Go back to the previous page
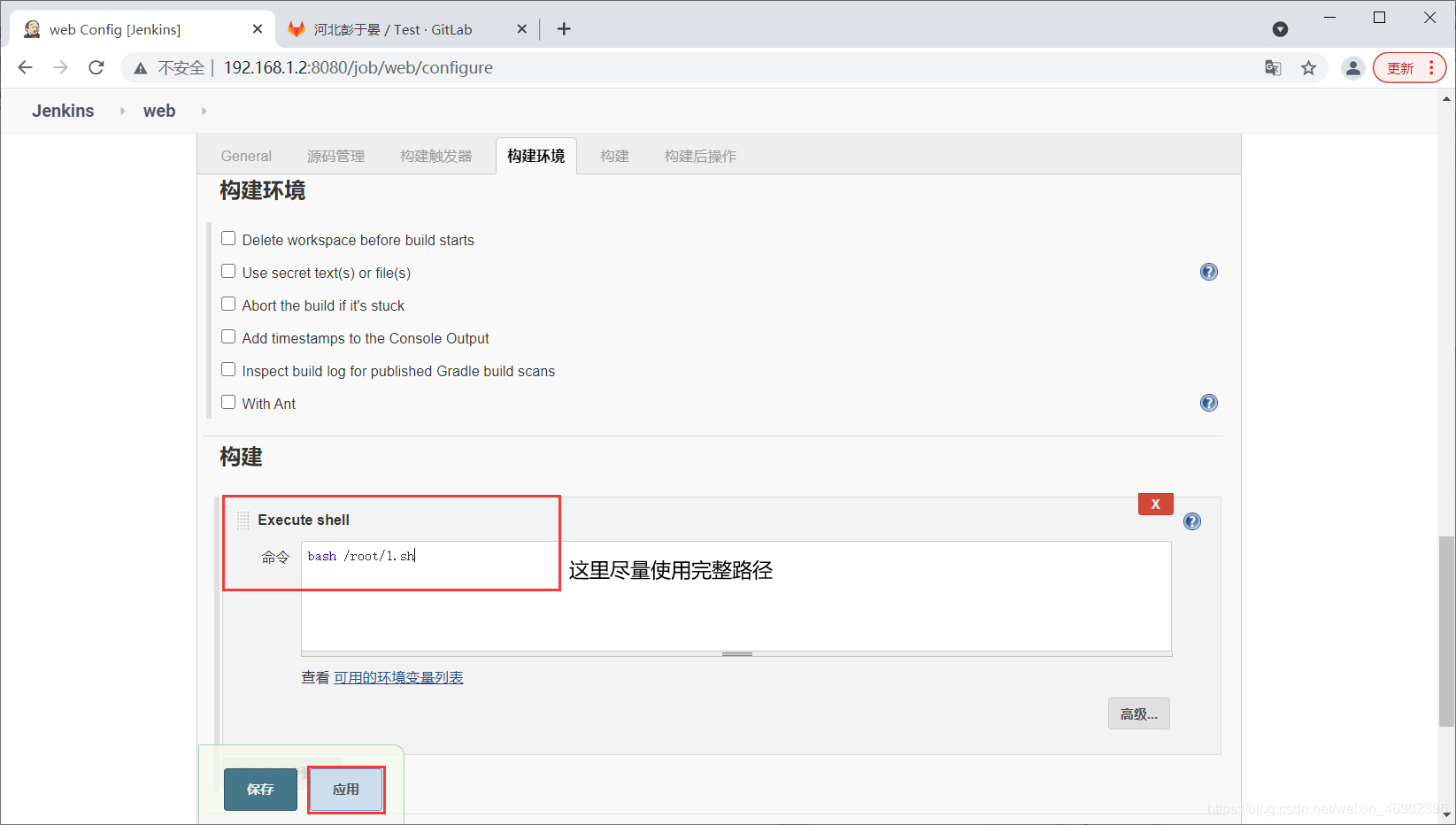This screenshot has width=1456, height=825. click(x=25, y=67)
